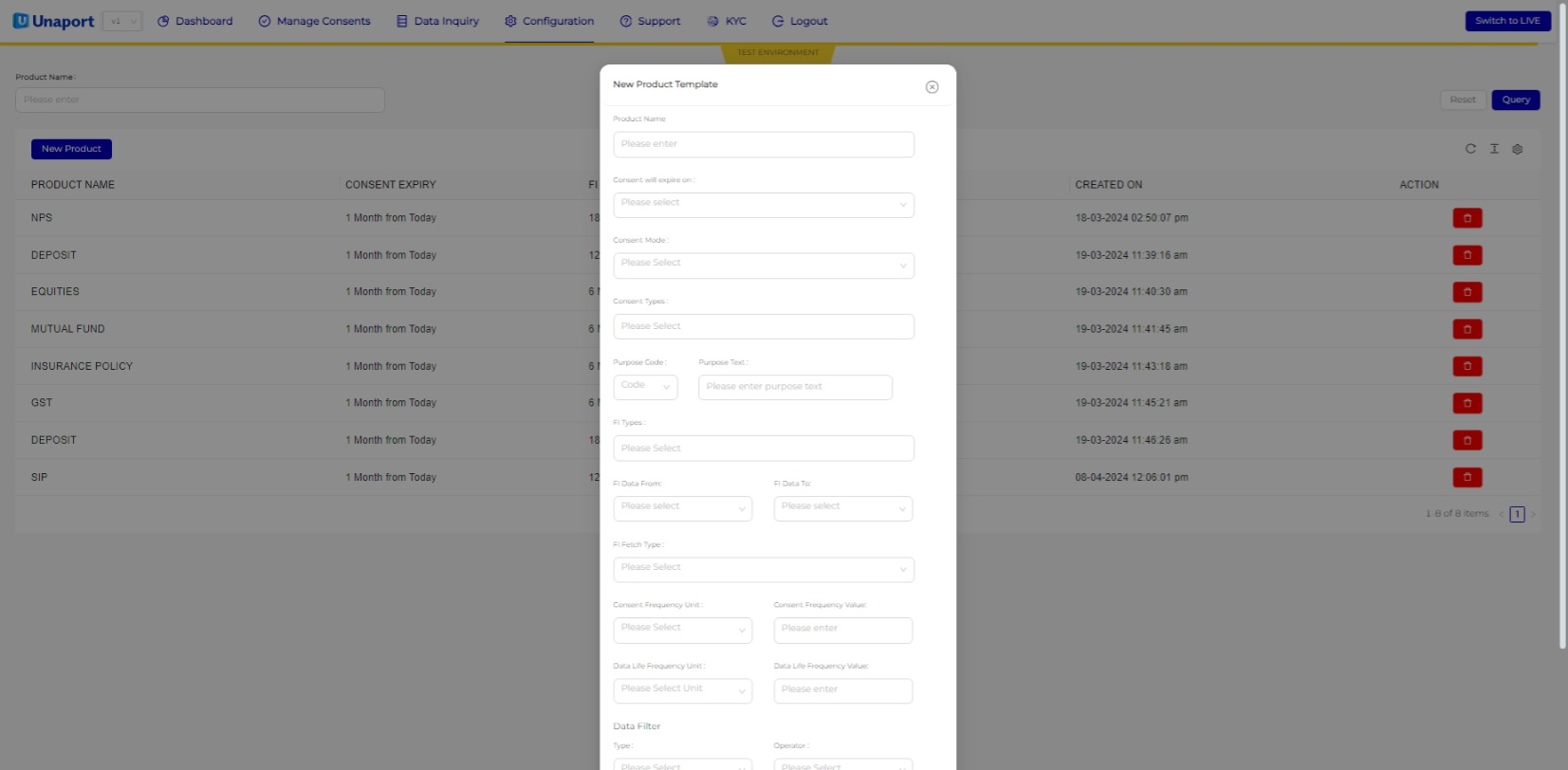Click the PRODUCT NAME column header
Image resolution: width=1568 pixels, height=770 pixels.
pos(73,185)
